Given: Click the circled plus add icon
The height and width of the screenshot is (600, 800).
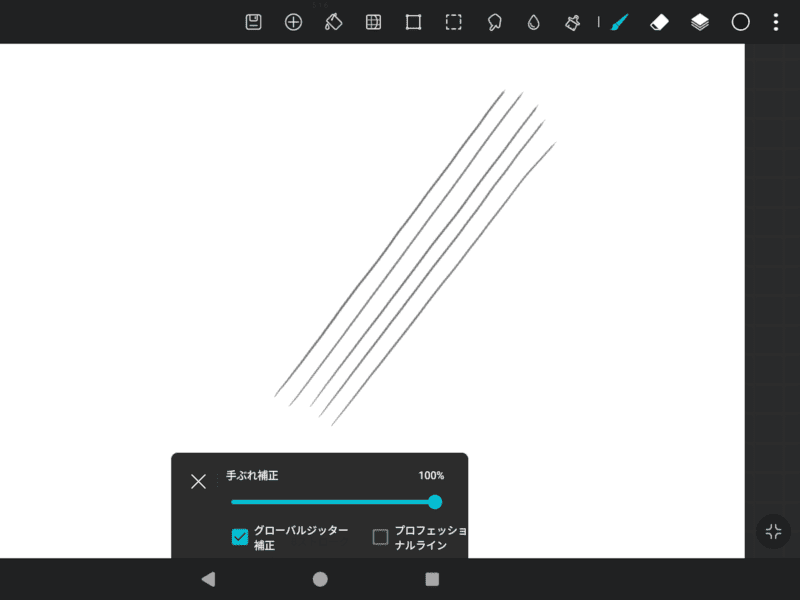Looking at the screenshot, I should [x=293, y=22].
